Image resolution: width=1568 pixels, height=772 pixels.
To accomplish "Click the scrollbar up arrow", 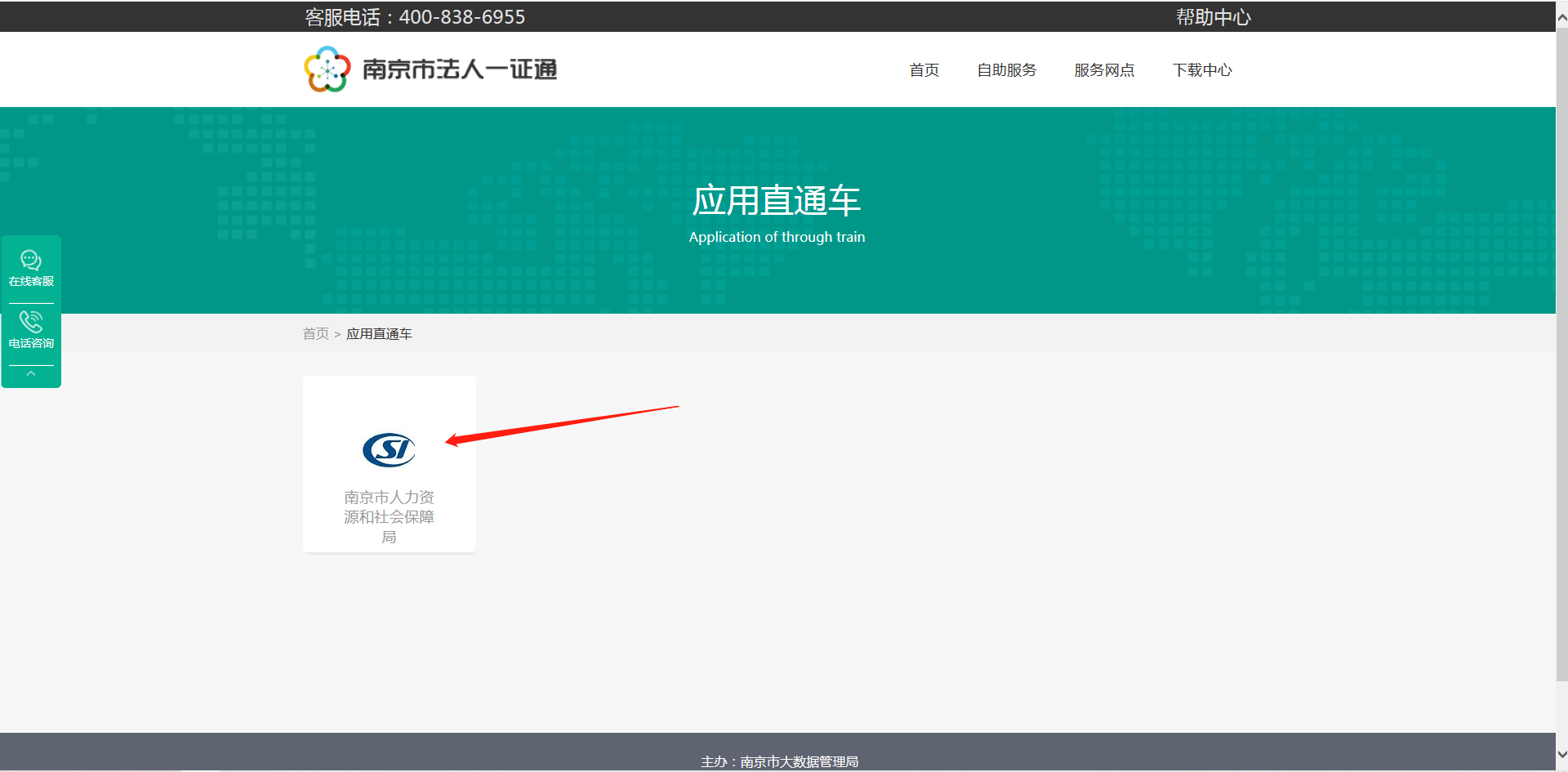I will coord(1561,17).
